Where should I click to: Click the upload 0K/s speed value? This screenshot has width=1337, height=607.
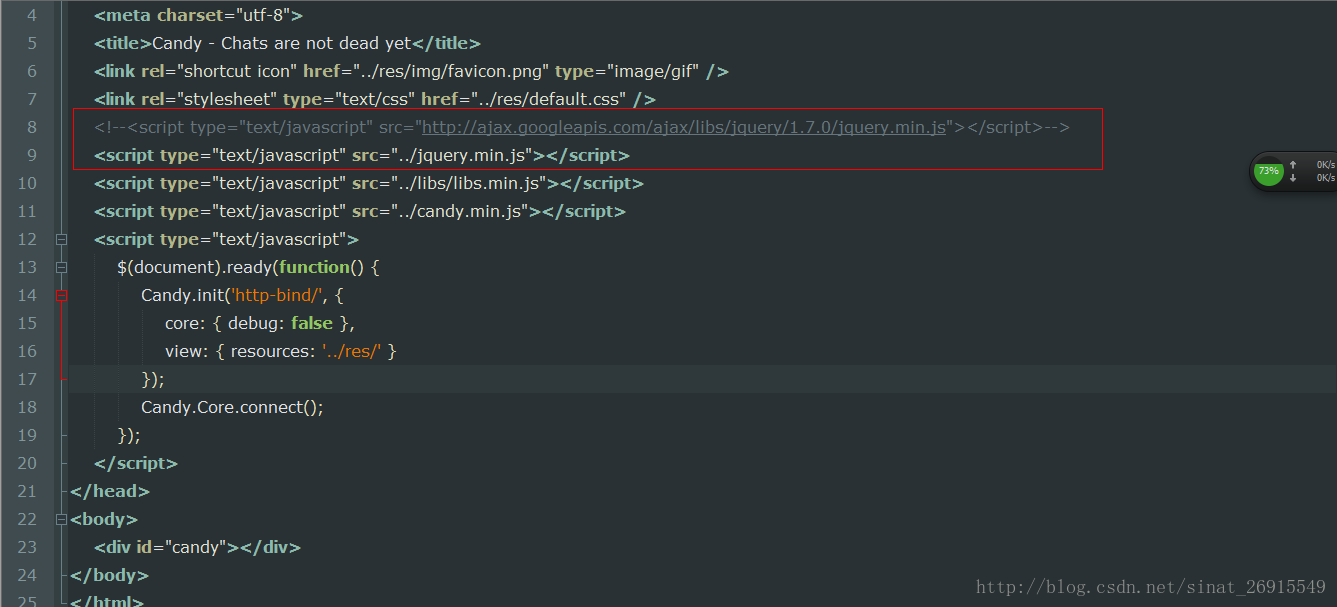[x=1325, y=164]
